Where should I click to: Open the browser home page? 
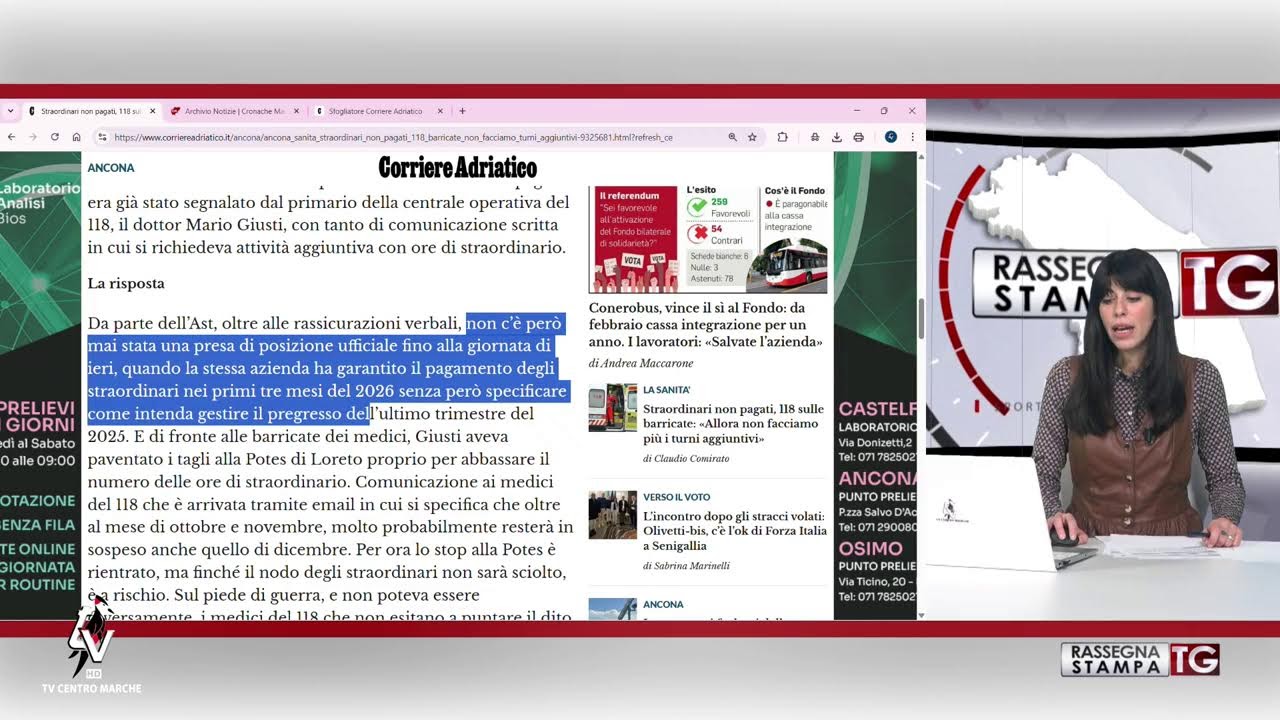point(76,137)
